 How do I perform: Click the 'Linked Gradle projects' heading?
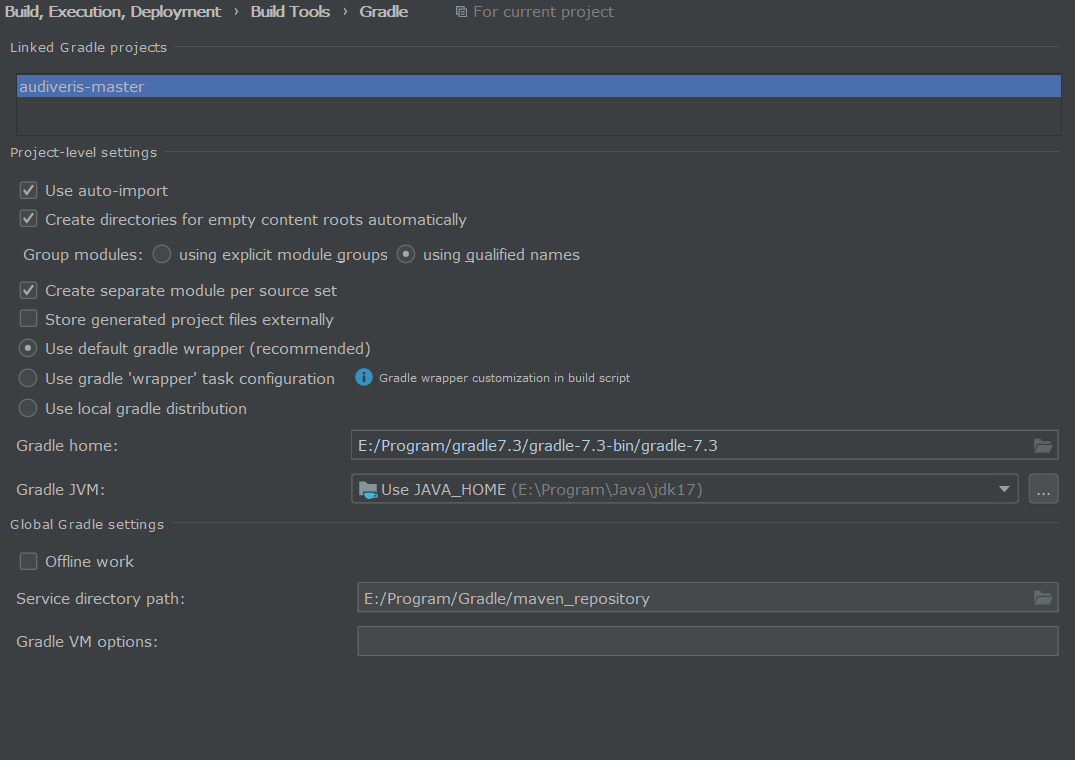point(88,47)
